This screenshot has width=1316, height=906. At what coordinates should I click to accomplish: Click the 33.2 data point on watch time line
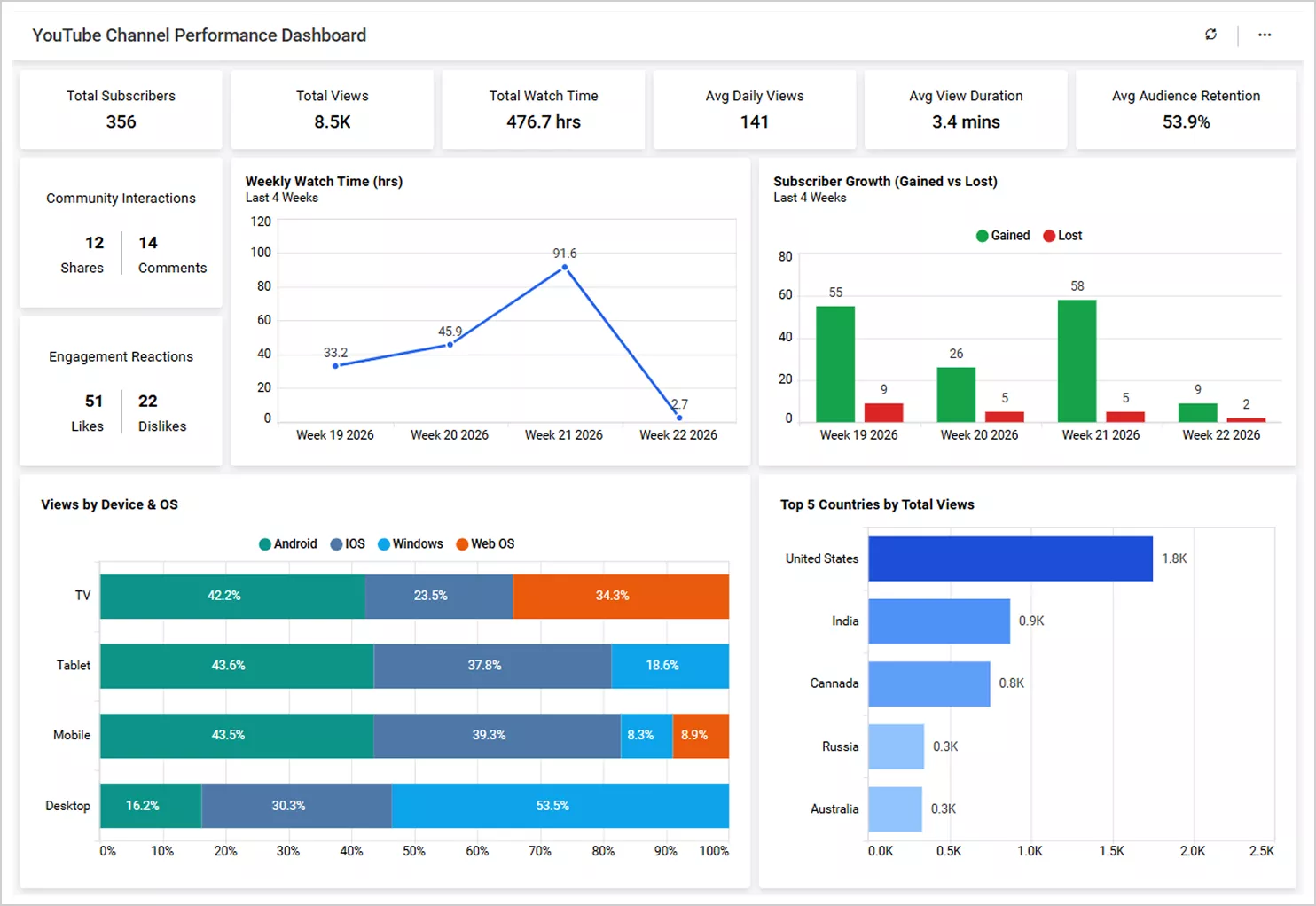tap(335, 366)
